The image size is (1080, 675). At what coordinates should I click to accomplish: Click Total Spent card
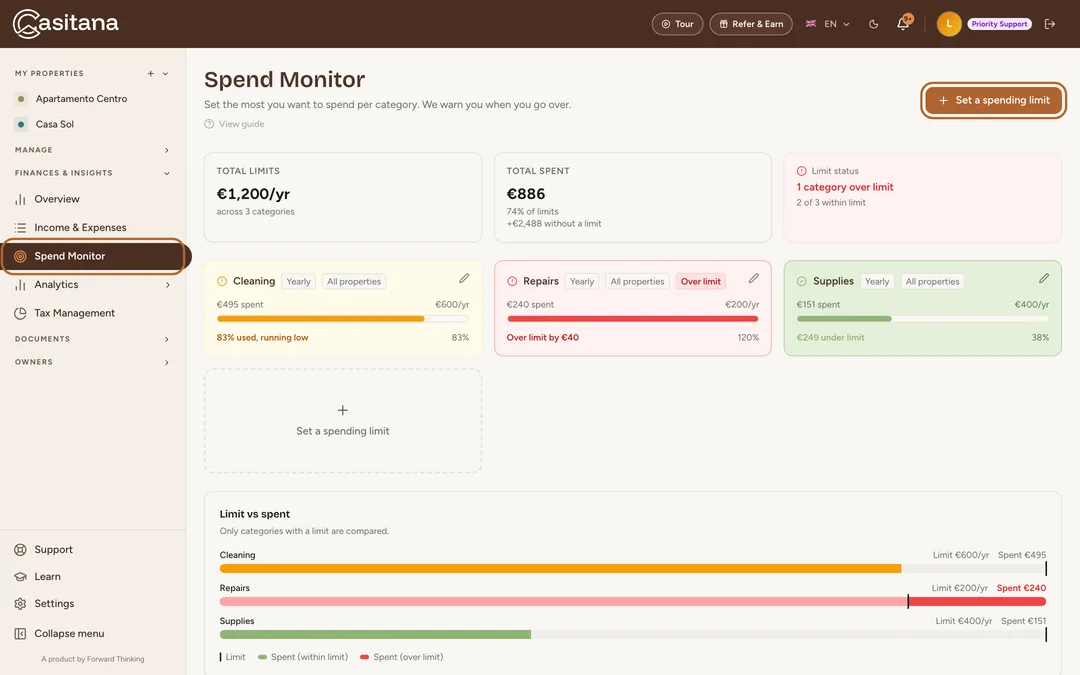coord(632,198)
